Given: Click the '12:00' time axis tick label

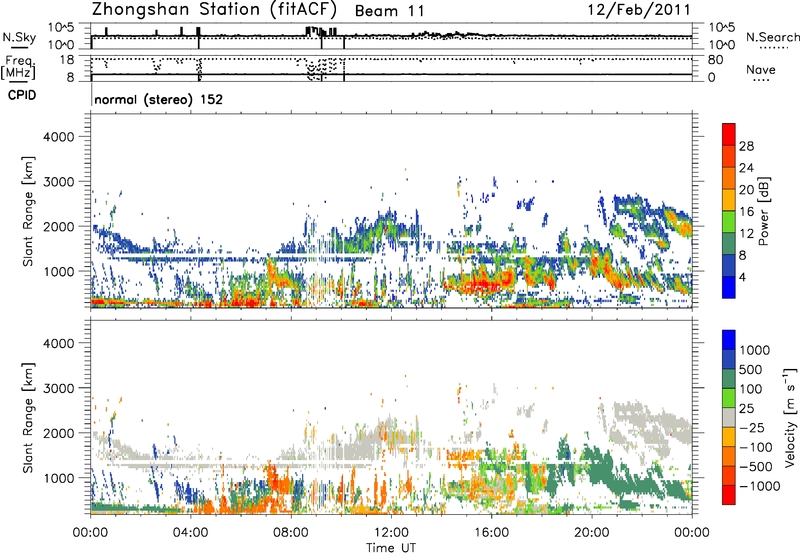Looking at the screenshot, I should point(391,533).
